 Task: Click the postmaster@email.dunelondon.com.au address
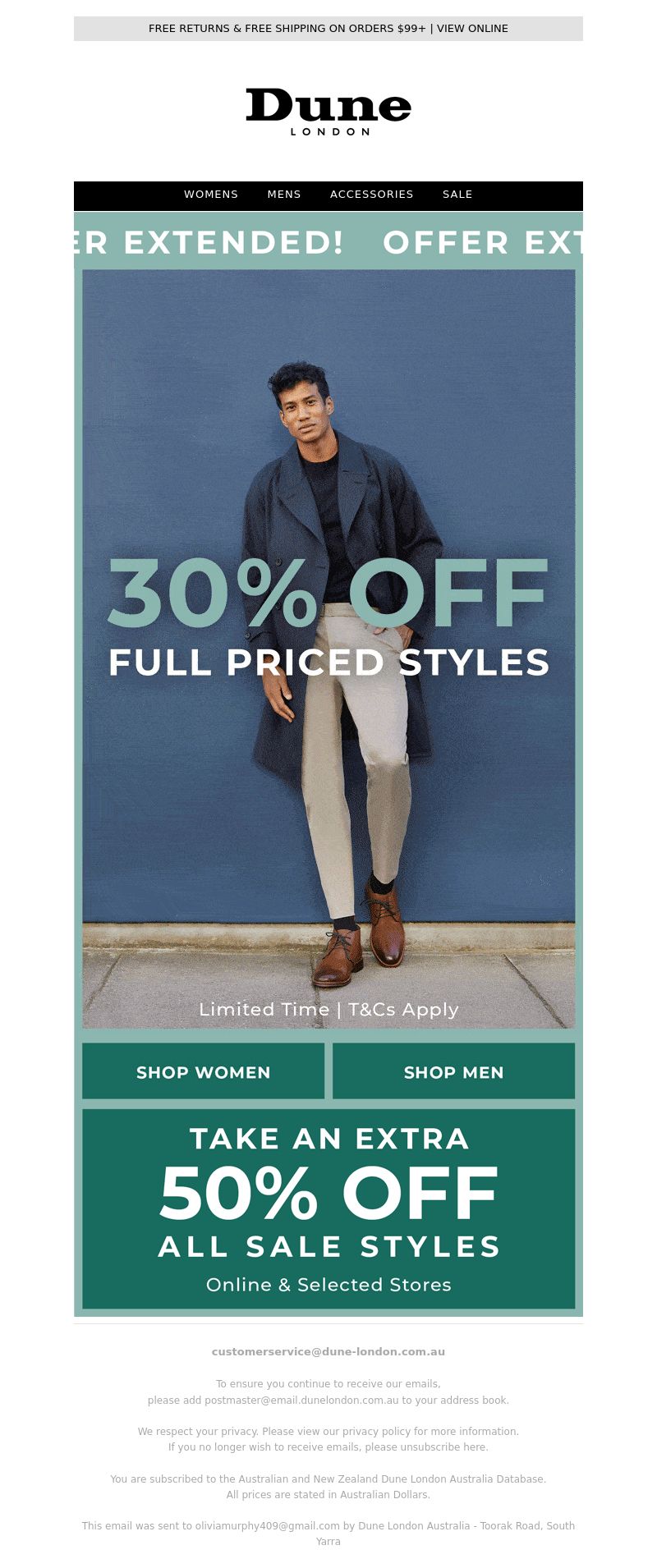301,1400
